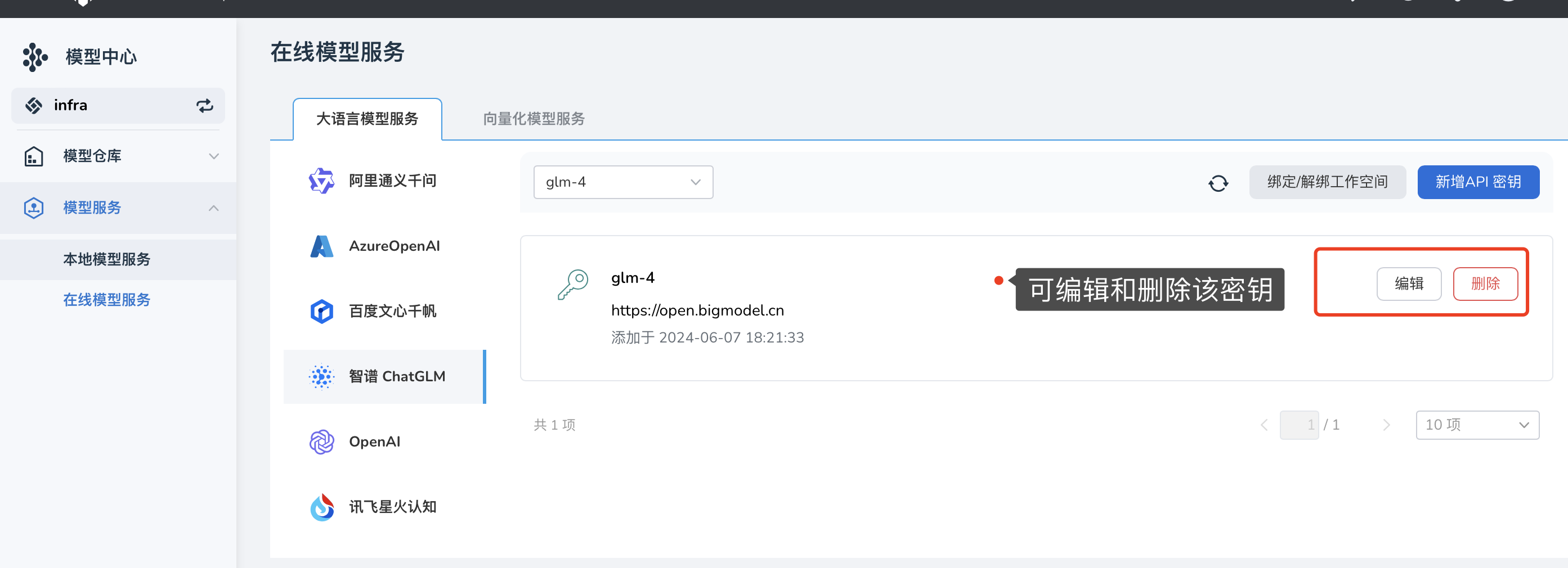Select the OpenAI provider
1568x568 pixels.
click(385, 442)
